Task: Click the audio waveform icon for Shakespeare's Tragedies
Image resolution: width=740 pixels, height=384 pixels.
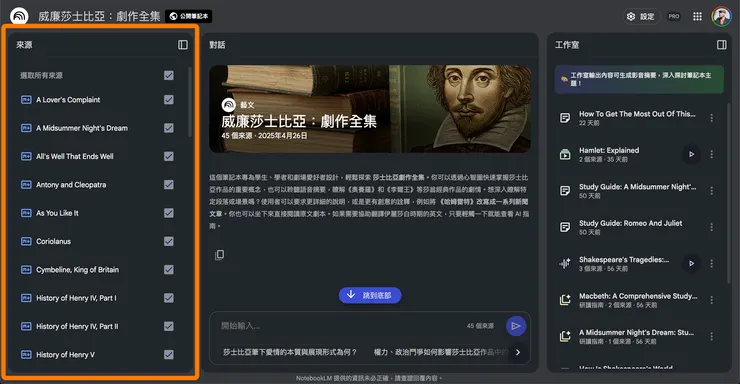Action: point(565,263)
